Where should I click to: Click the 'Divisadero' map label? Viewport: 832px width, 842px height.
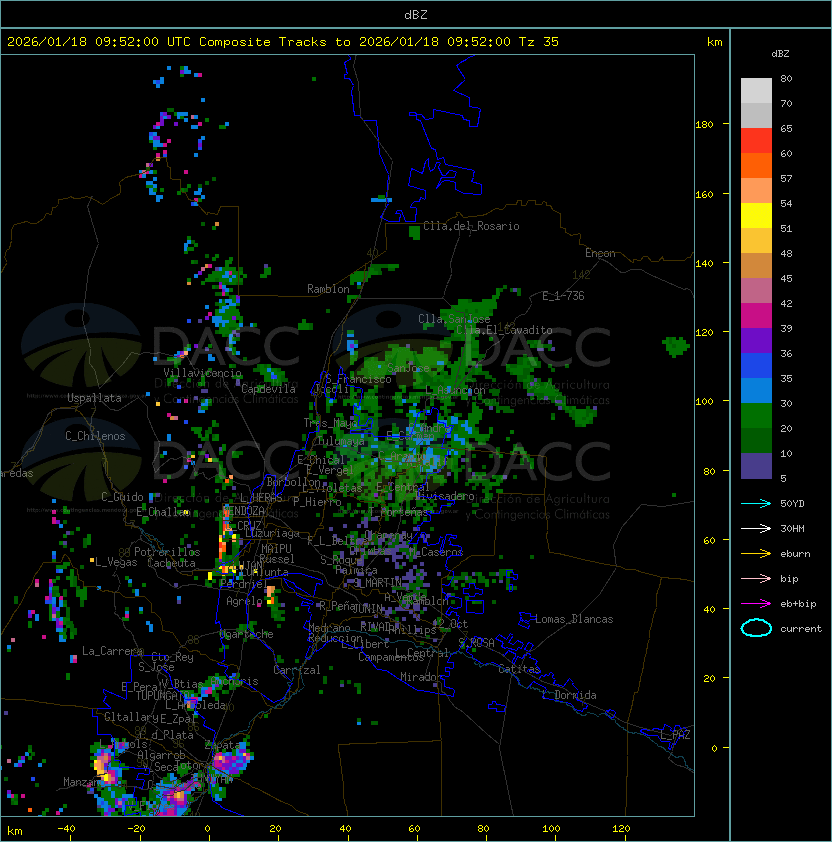point(445,496)
